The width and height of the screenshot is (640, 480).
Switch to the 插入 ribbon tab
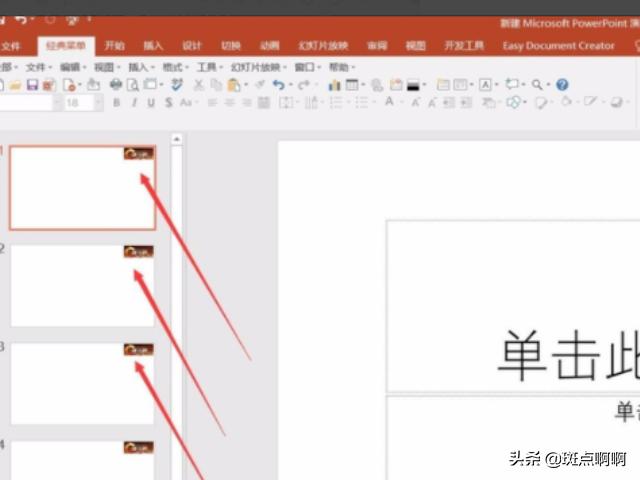pyautogui.click(x=153, y=45)
